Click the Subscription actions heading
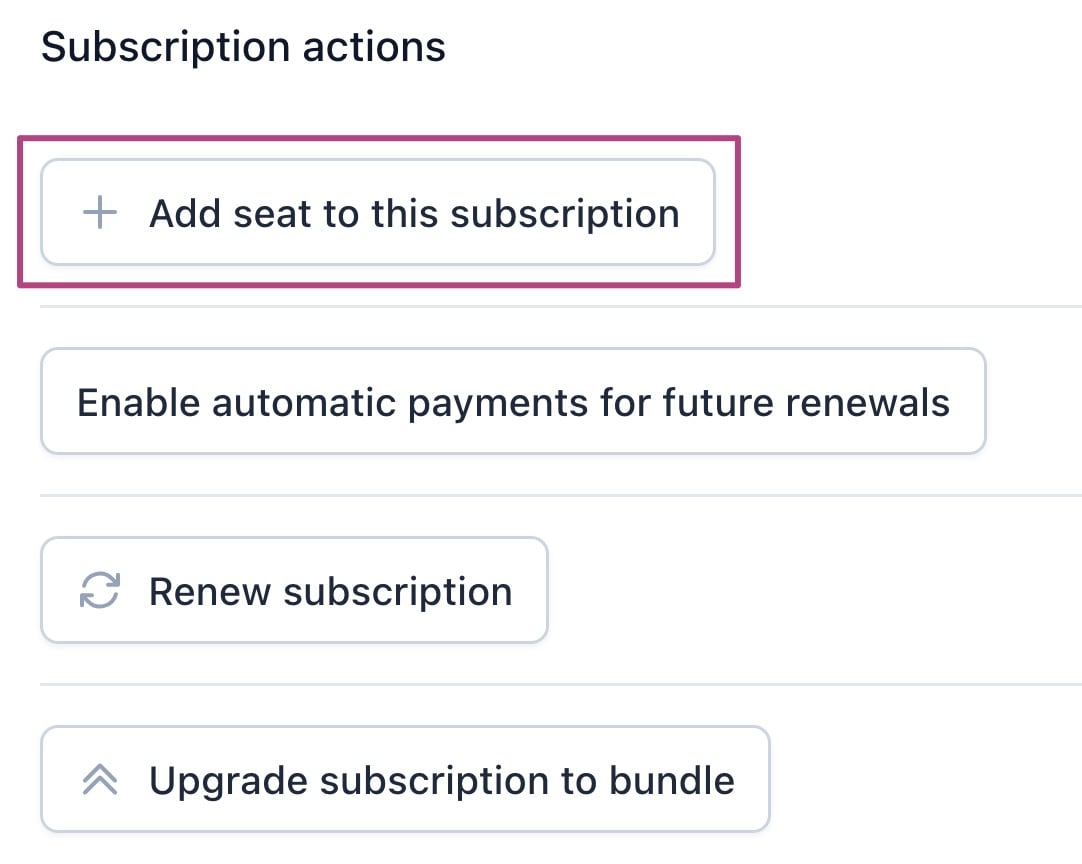The image size is (1082, 864). (x=243, y=47)
